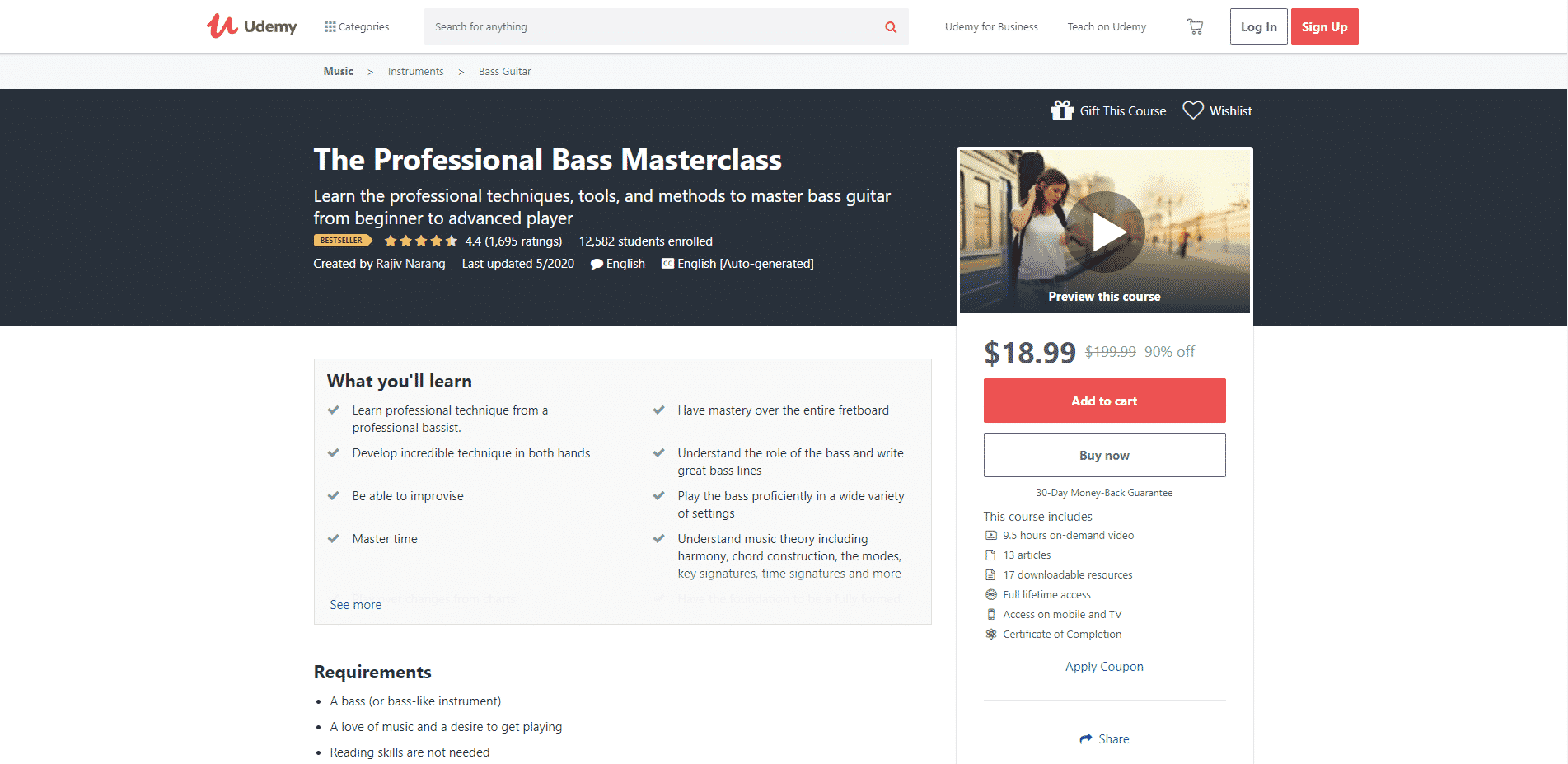Click 9.5 hours on-demand video text

click(x=1068, y=536)
